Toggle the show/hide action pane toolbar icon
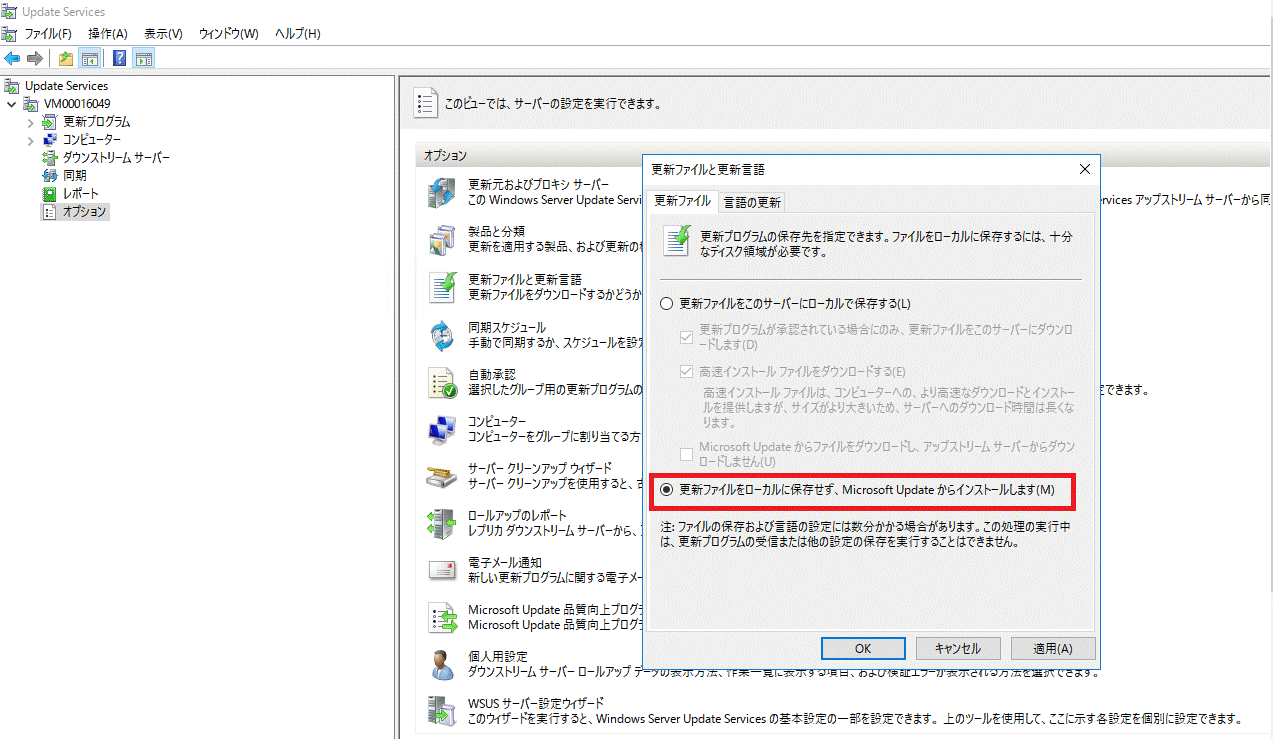Viewport: 1273px width, 739px height. pyautogui.click(x=143, y=58)
